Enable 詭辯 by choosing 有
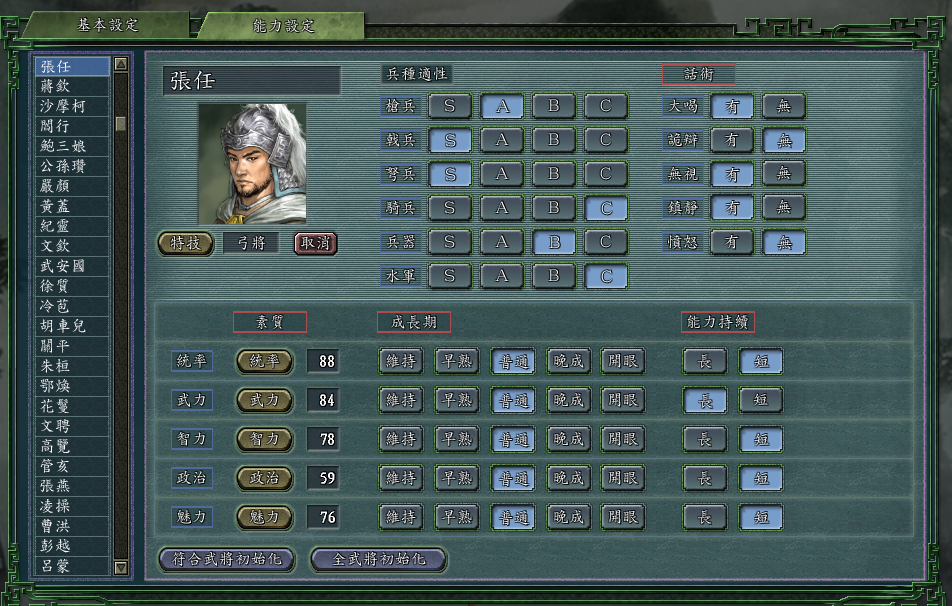The height and width of the screenshot is (606, 952). tap(732, 140)
